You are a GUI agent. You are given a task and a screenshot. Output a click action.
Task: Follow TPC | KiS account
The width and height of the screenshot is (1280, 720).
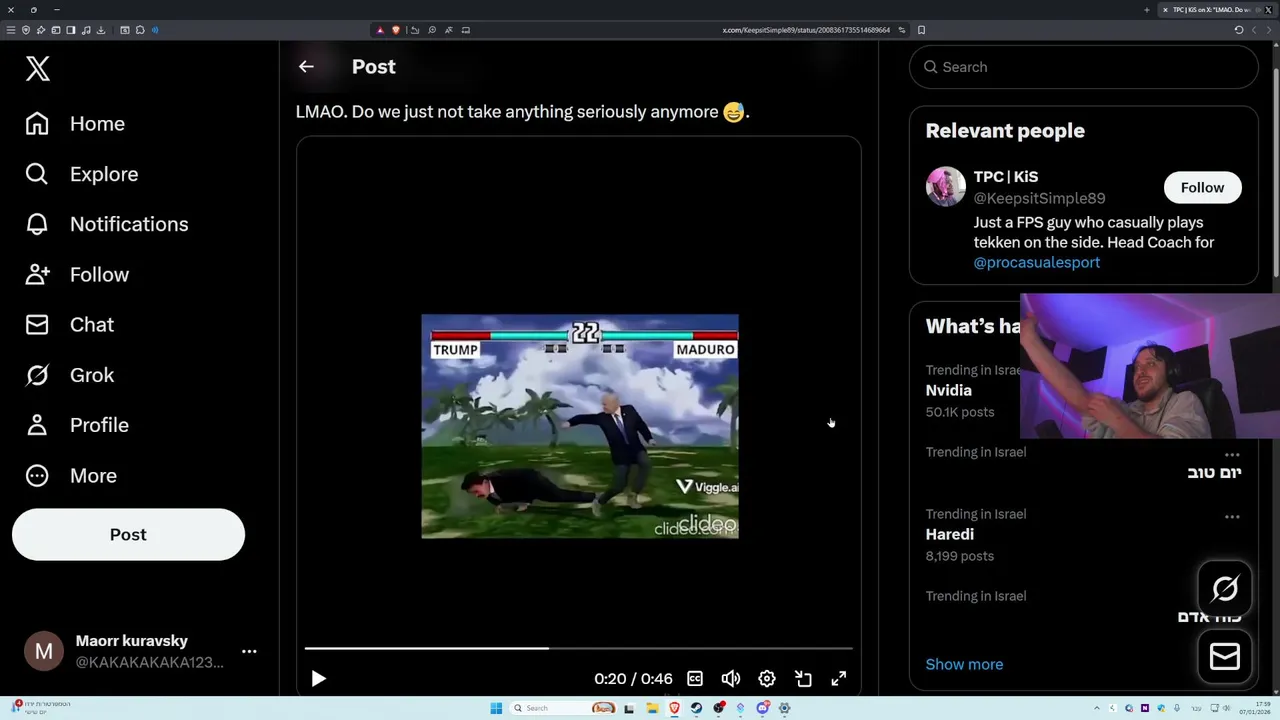pyautogui.click(x=1202, y=188)
